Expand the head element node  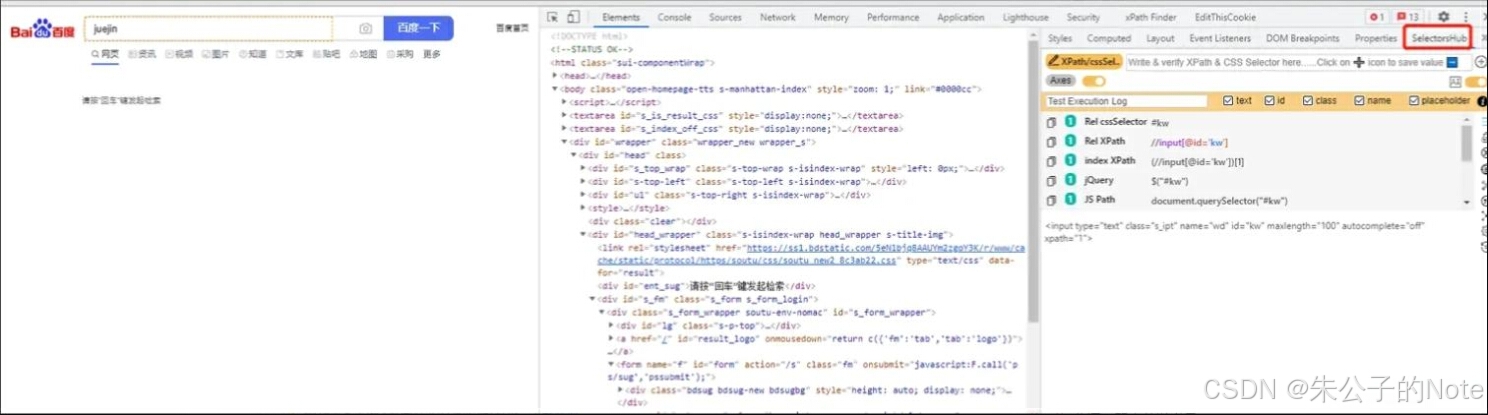coord(555,76)
